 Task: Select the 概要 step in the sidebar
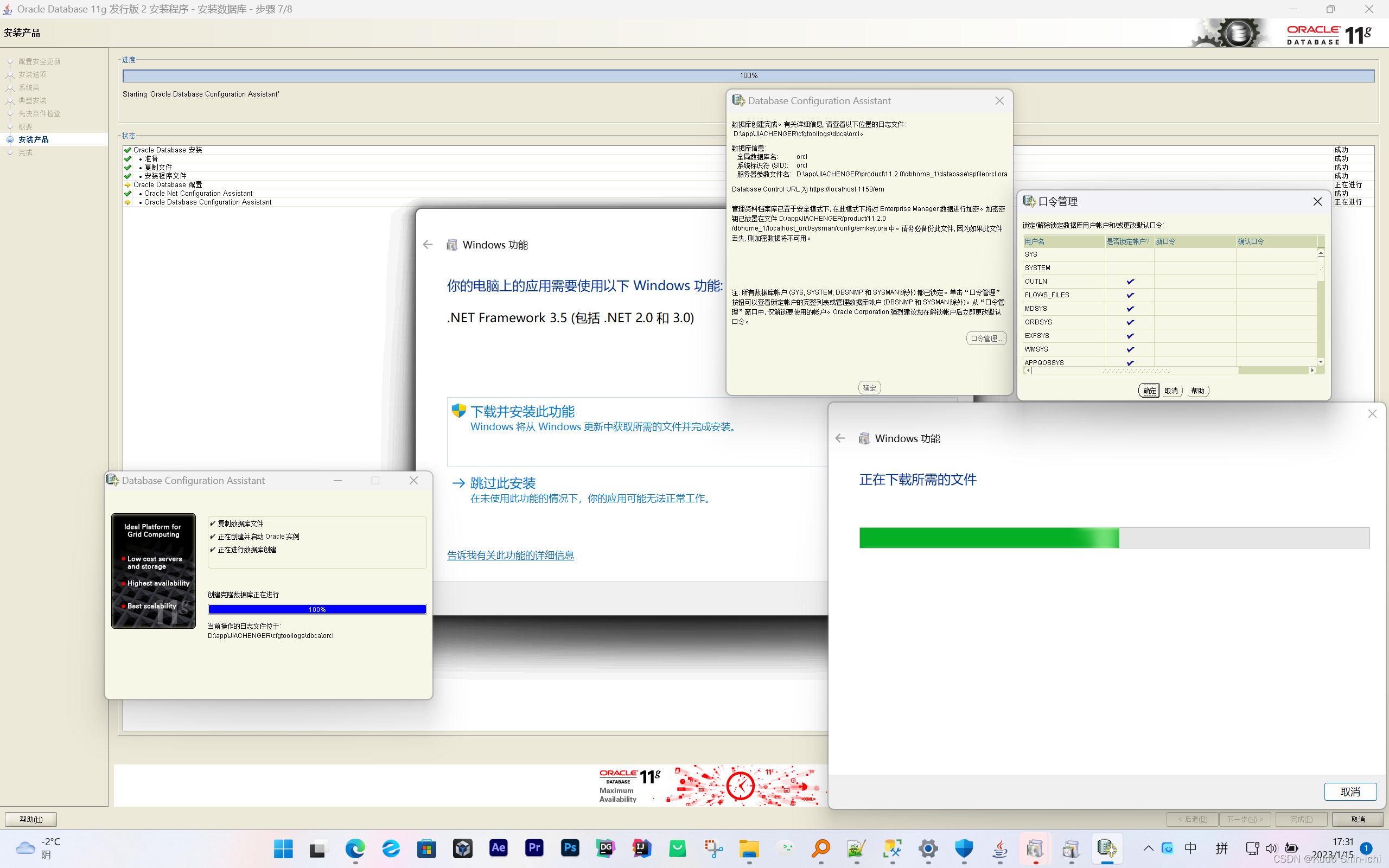coord(26,126)
